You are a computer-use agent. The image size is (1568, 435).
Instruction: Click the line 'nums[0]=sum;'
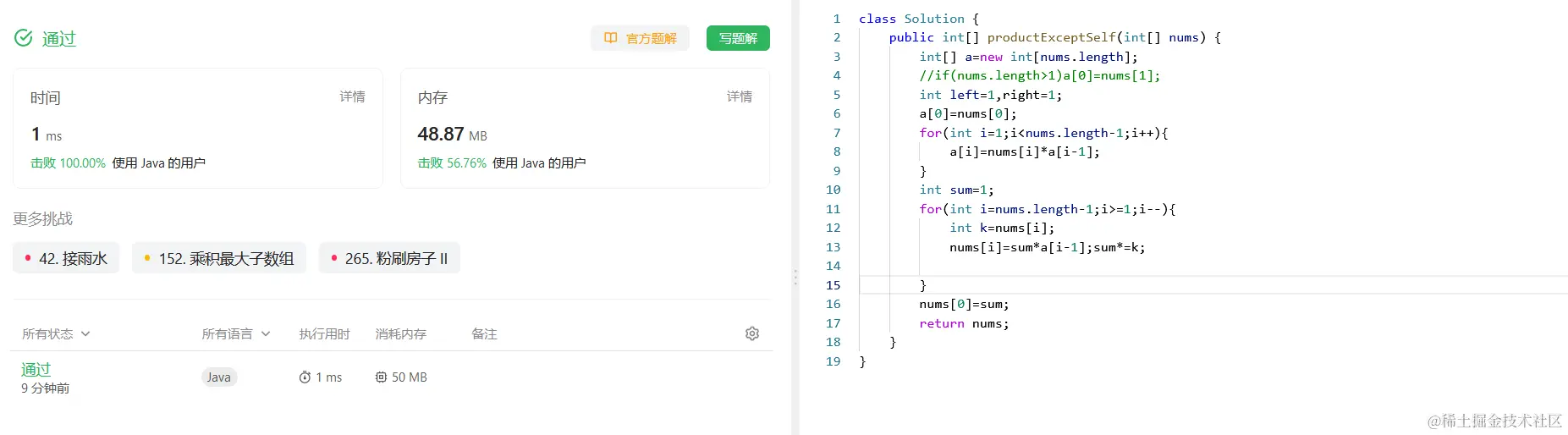click(964, 304)
